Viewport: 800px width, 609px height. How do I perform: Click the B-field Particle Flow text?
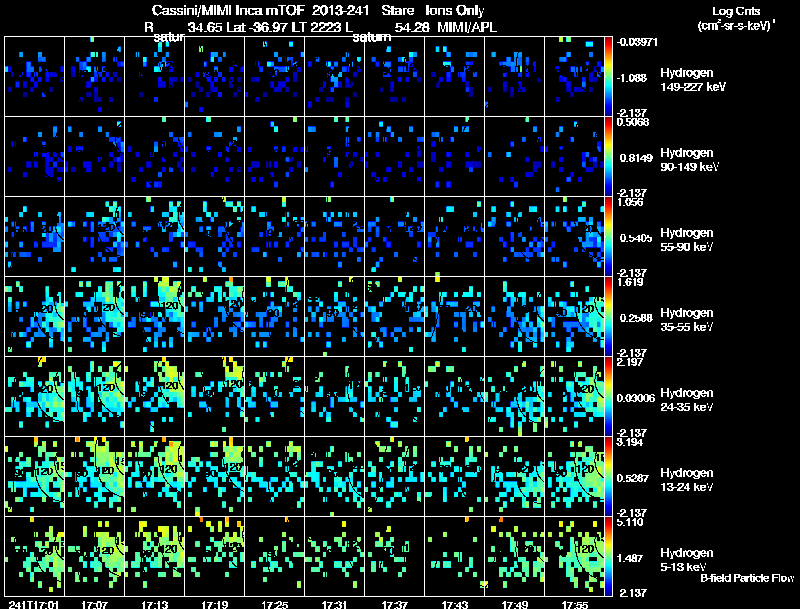click(747, 578)
